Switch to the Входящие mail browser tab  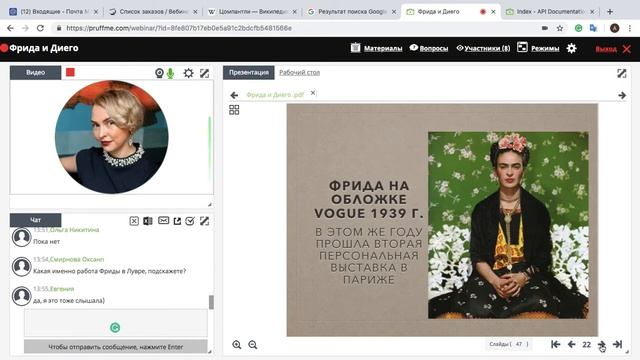coord(54,12)
